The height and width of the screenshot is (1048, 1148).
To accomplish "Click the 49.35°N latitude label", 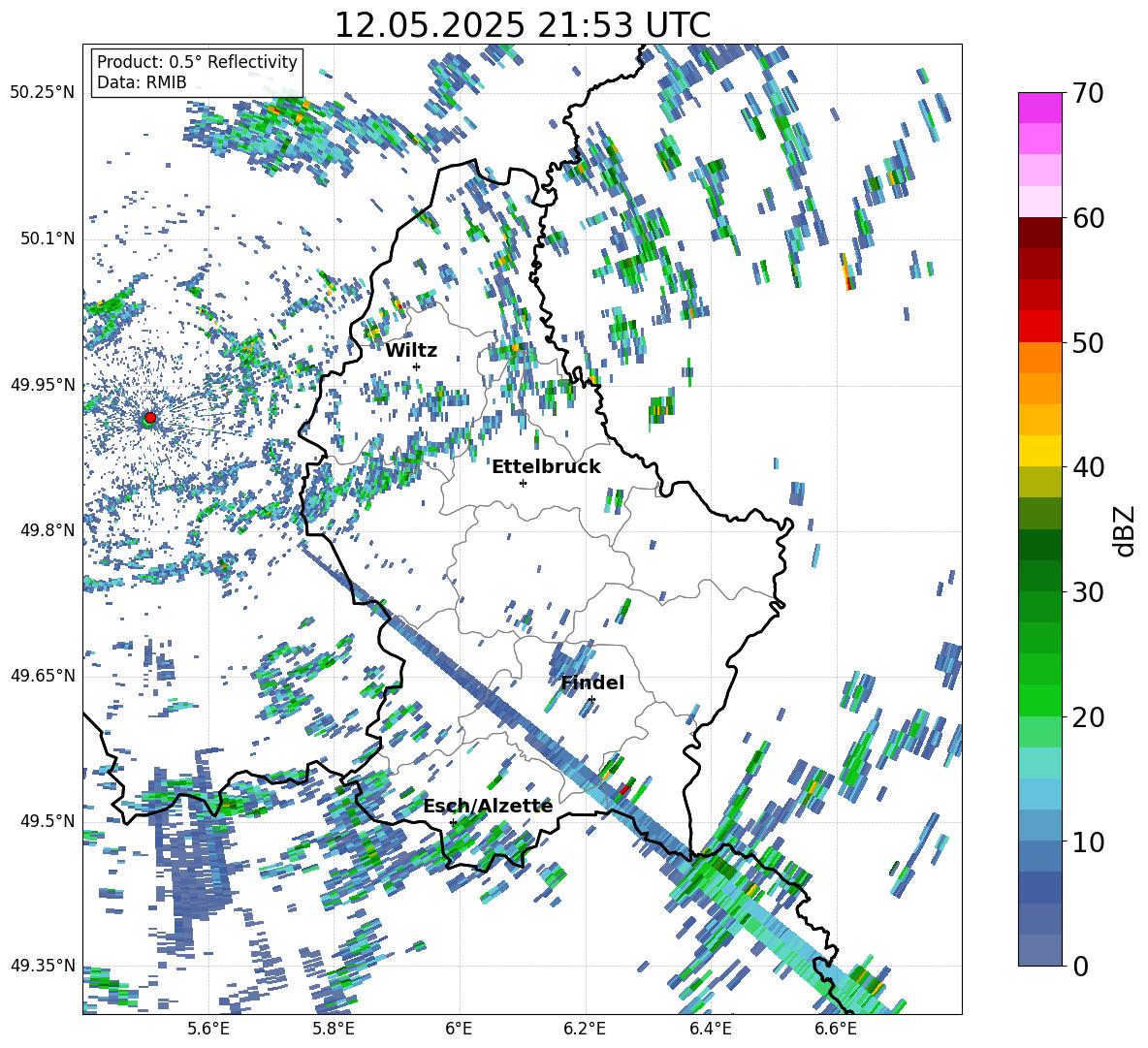I will click(42, 966).
